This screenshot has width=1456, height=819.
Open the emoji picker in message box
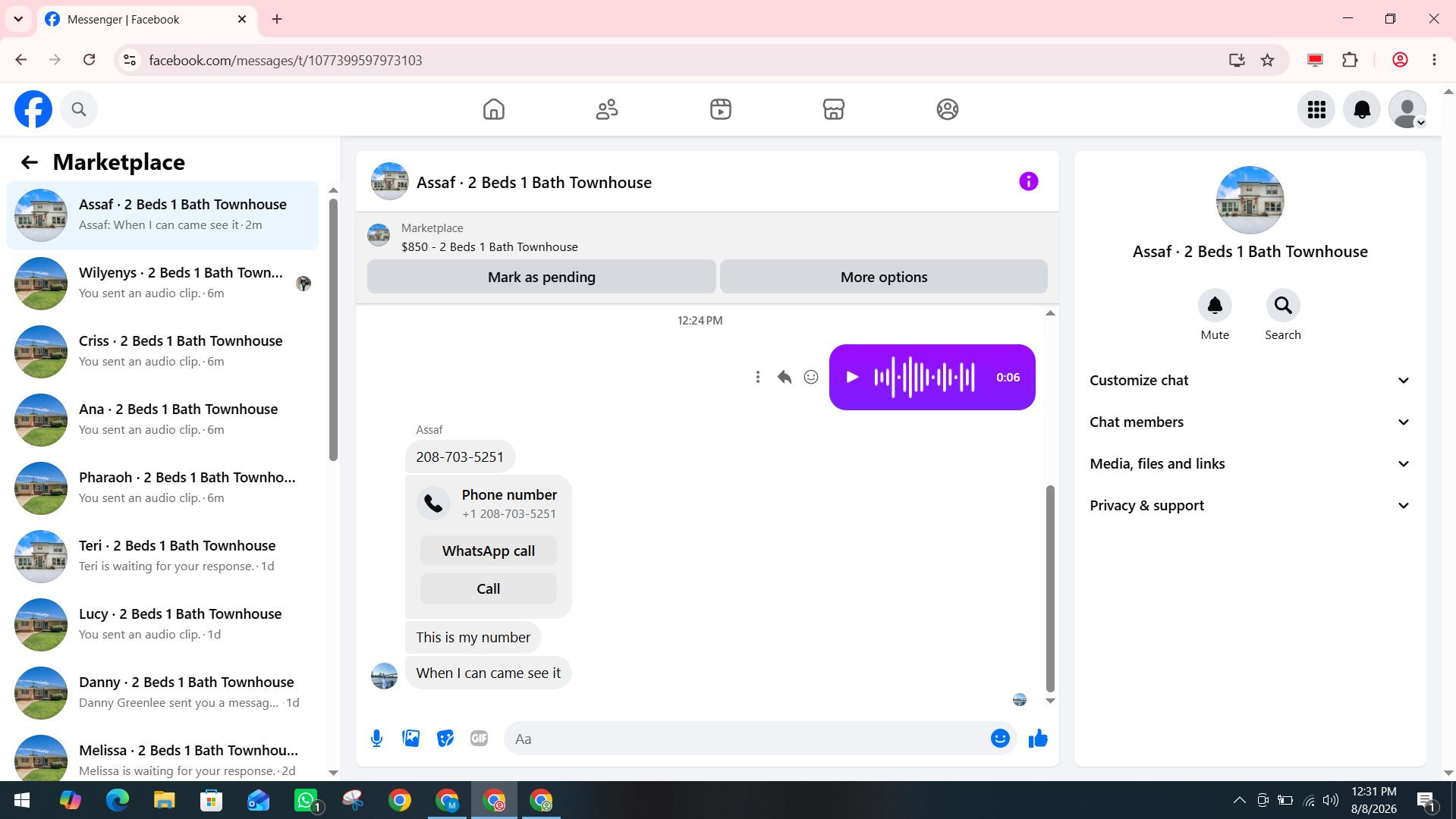(1000, 739)
